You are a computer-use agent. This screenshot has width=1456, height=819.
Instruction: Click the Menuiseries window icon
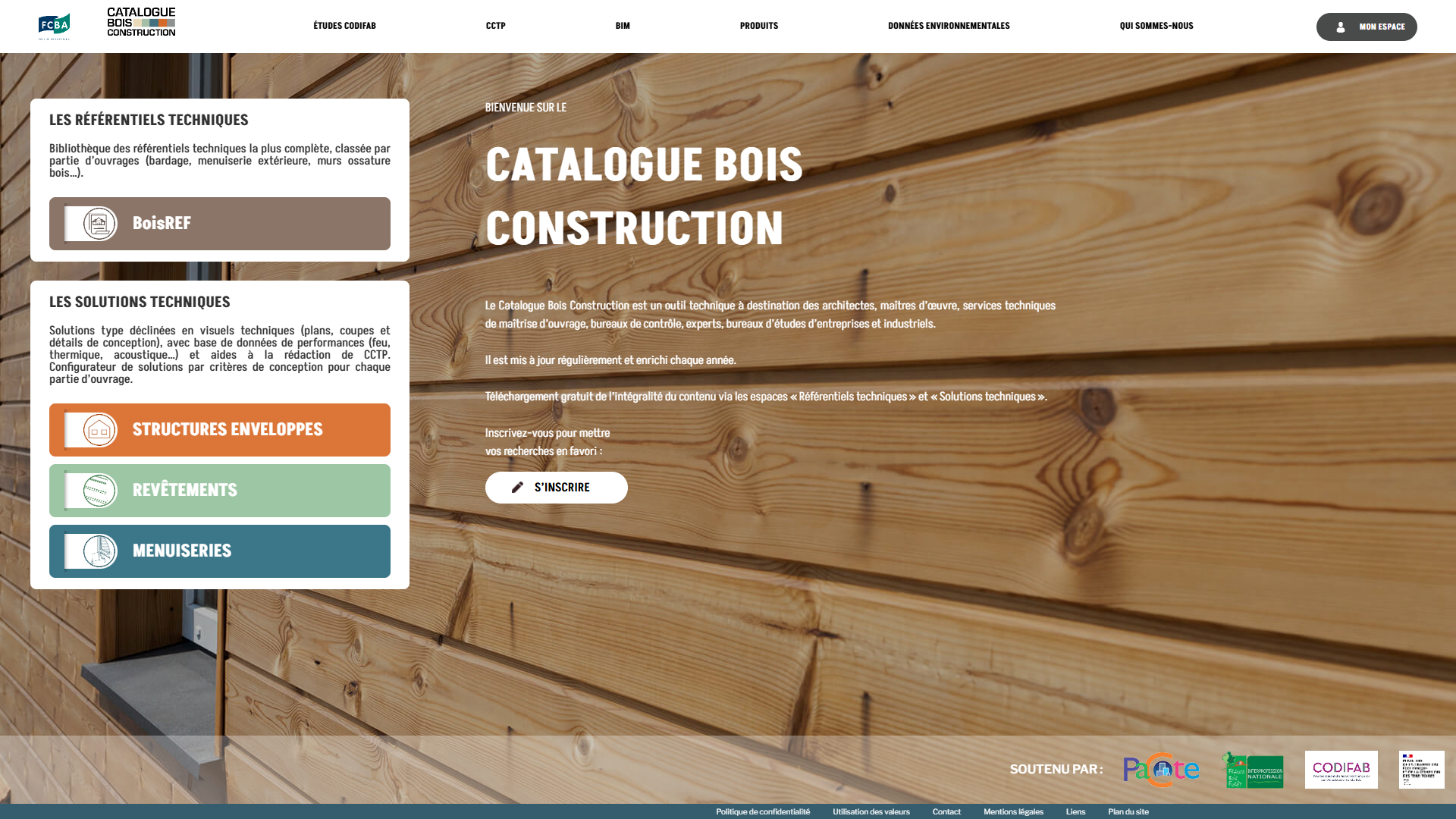click(x=99, y=551)
